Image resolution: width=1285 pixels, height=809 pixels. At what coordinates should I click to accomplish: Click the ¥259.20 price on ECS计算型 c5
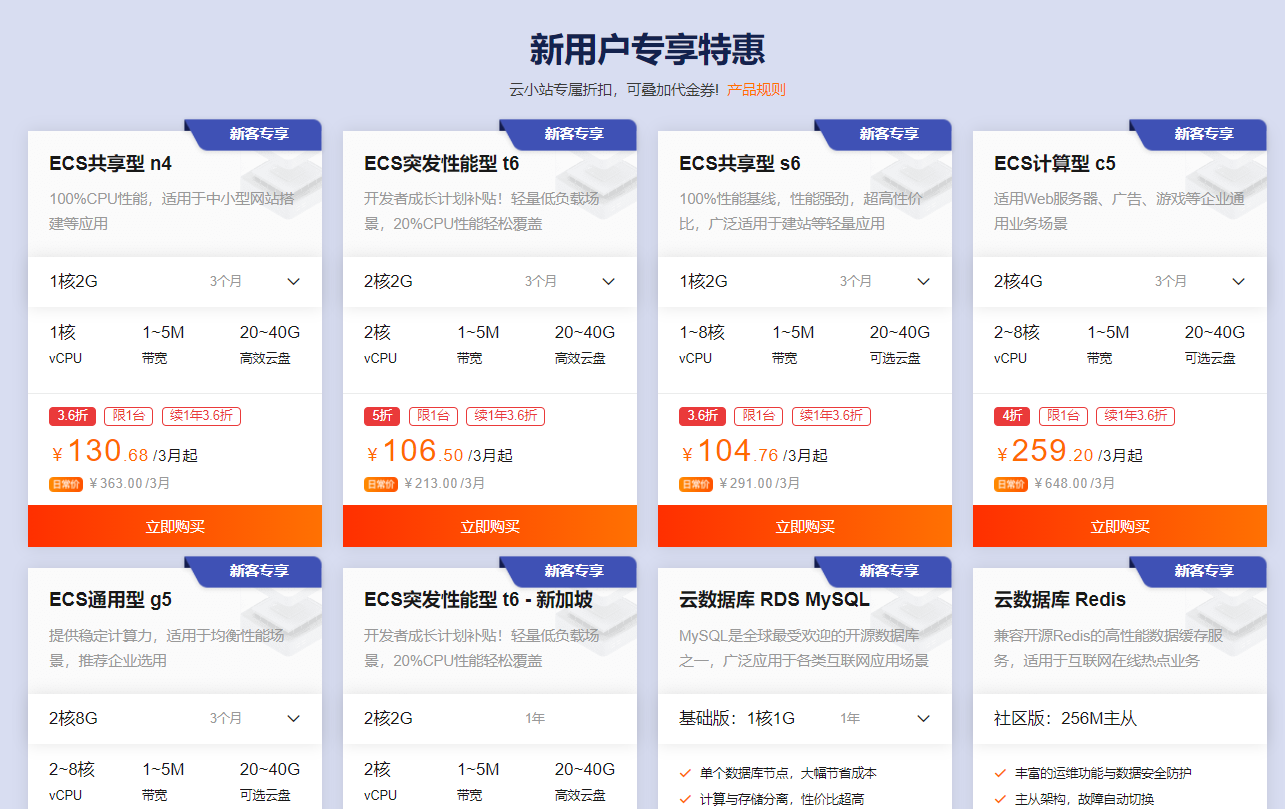(x=1045, y=453)
